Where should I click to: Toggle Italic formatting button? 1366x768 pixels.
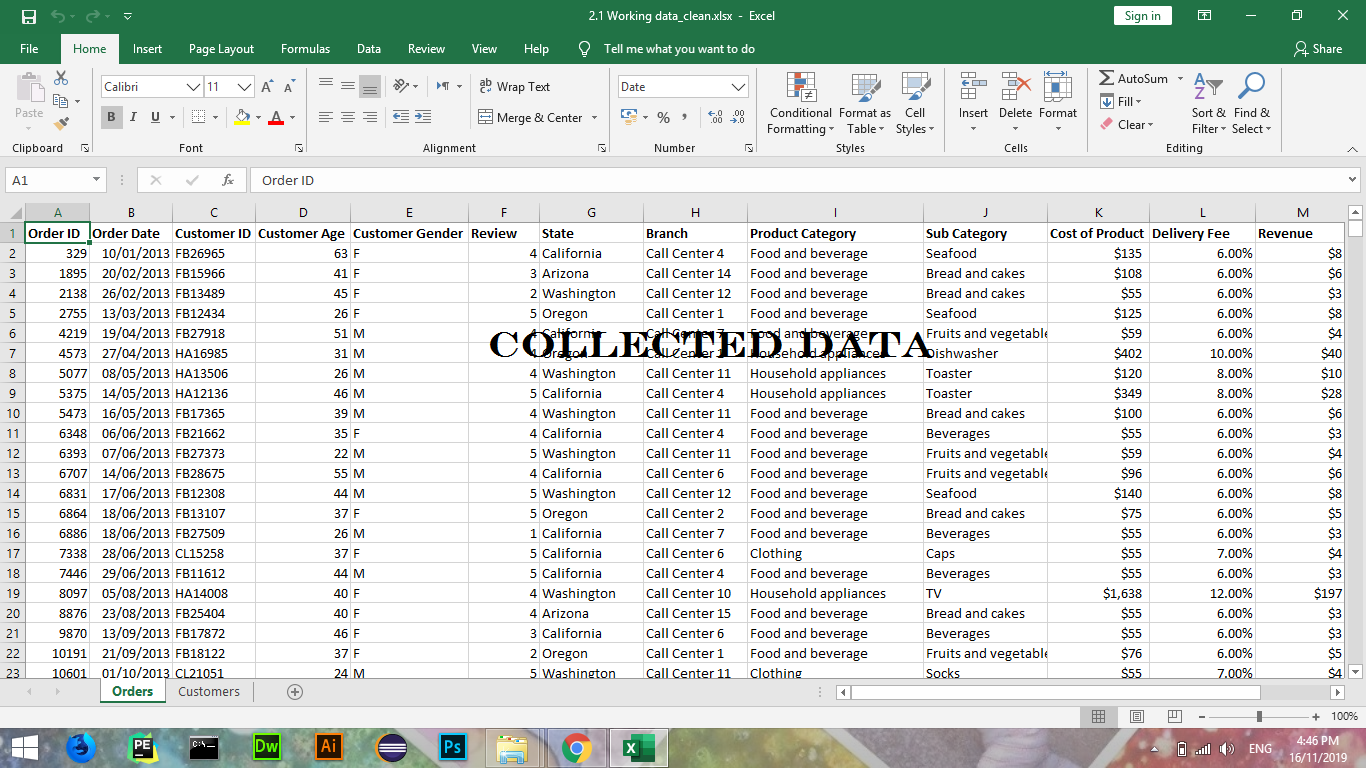pyautogui.click(x=134, y=117)
